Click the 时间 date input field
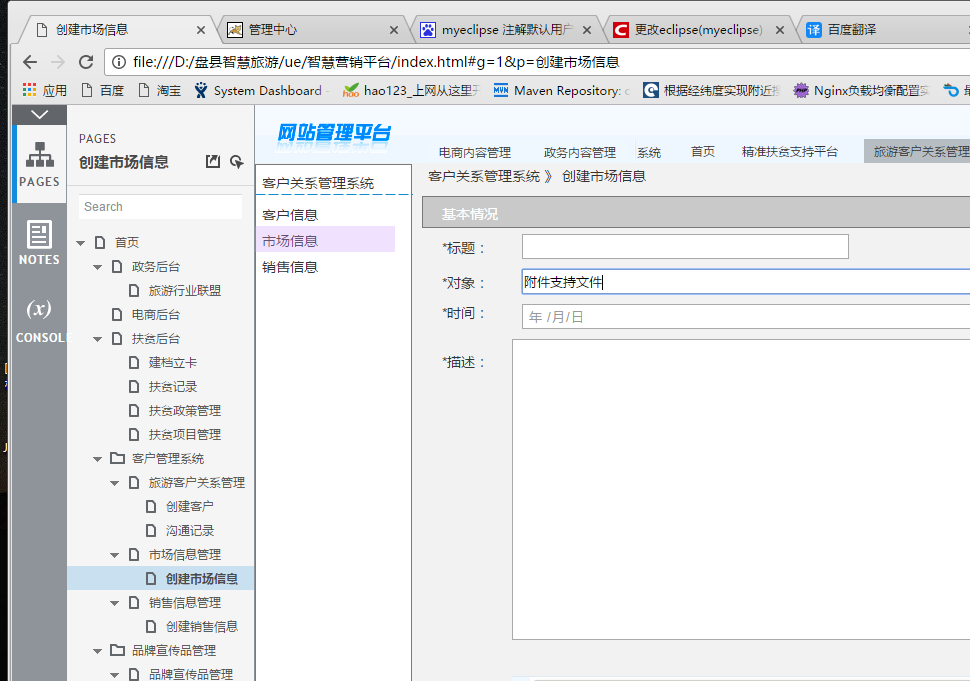This screenshot has width=970, height=681. click(x=745, y=317)
